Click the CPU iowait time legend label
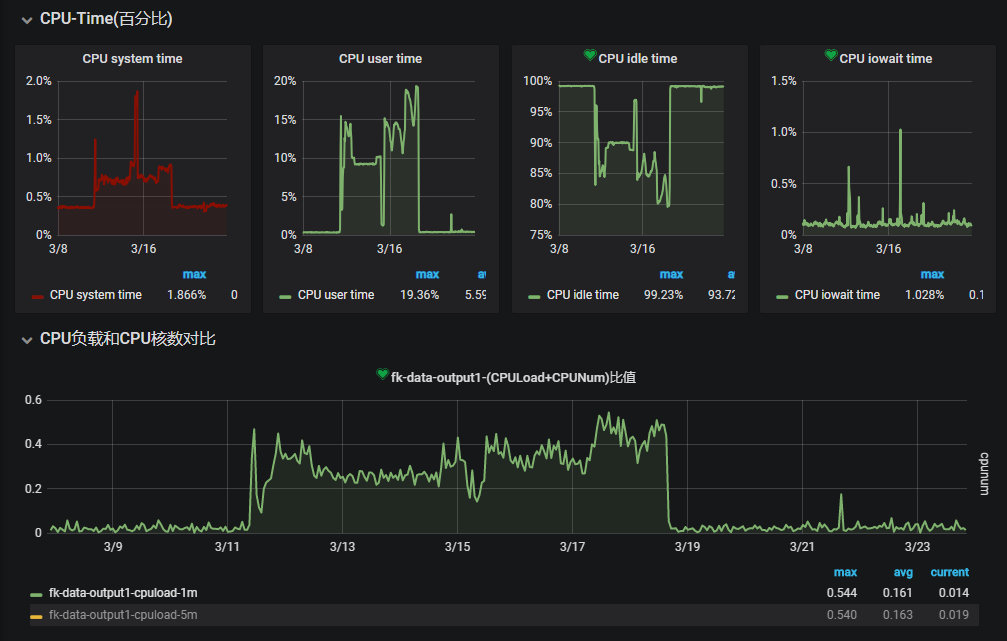This screenshot has height=641, width=1007. [837, 295]
